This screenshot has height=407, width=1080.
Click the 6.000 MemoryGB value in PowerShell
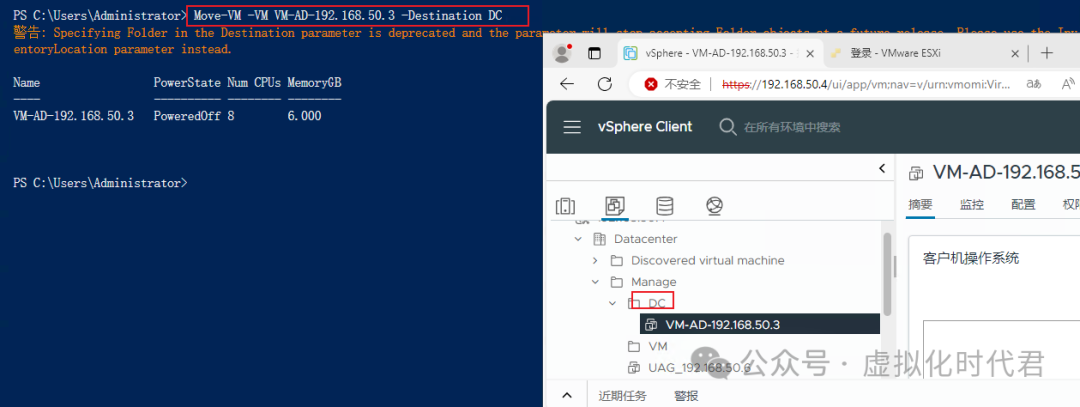coord(304,116)
